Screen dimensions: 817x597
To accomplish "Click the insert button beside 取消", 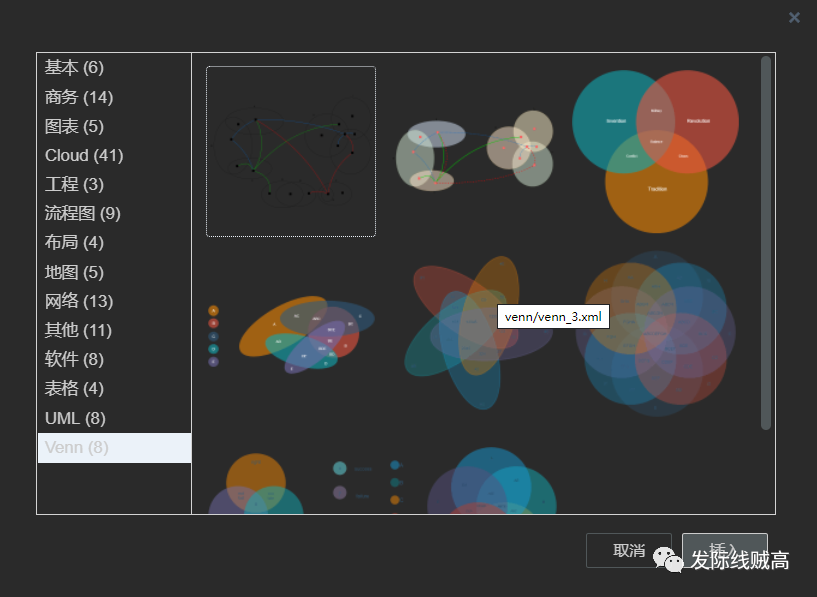I will [725, 550].
